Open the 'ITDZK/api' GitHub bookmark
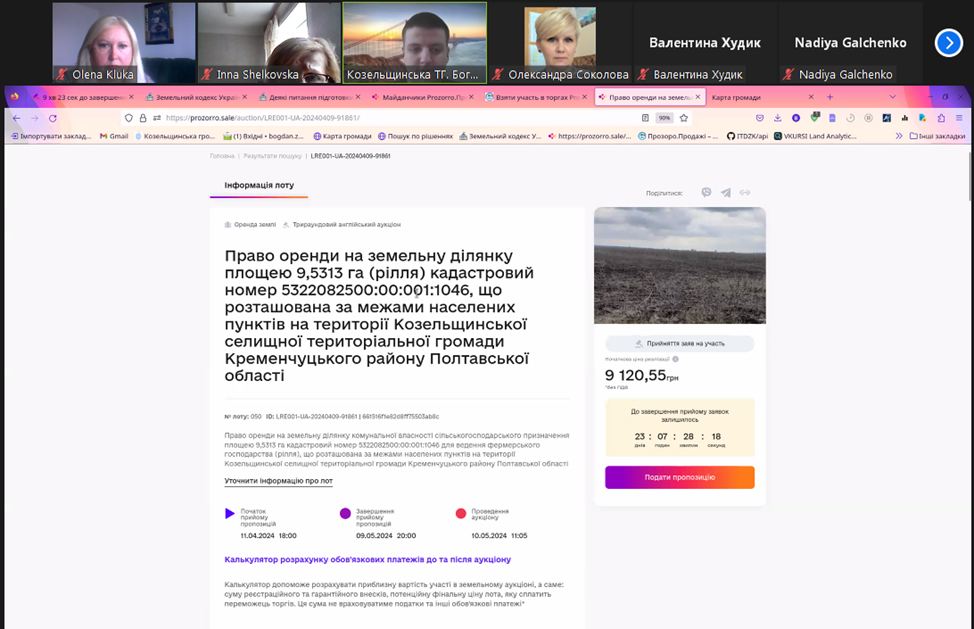 pos(747,136)
